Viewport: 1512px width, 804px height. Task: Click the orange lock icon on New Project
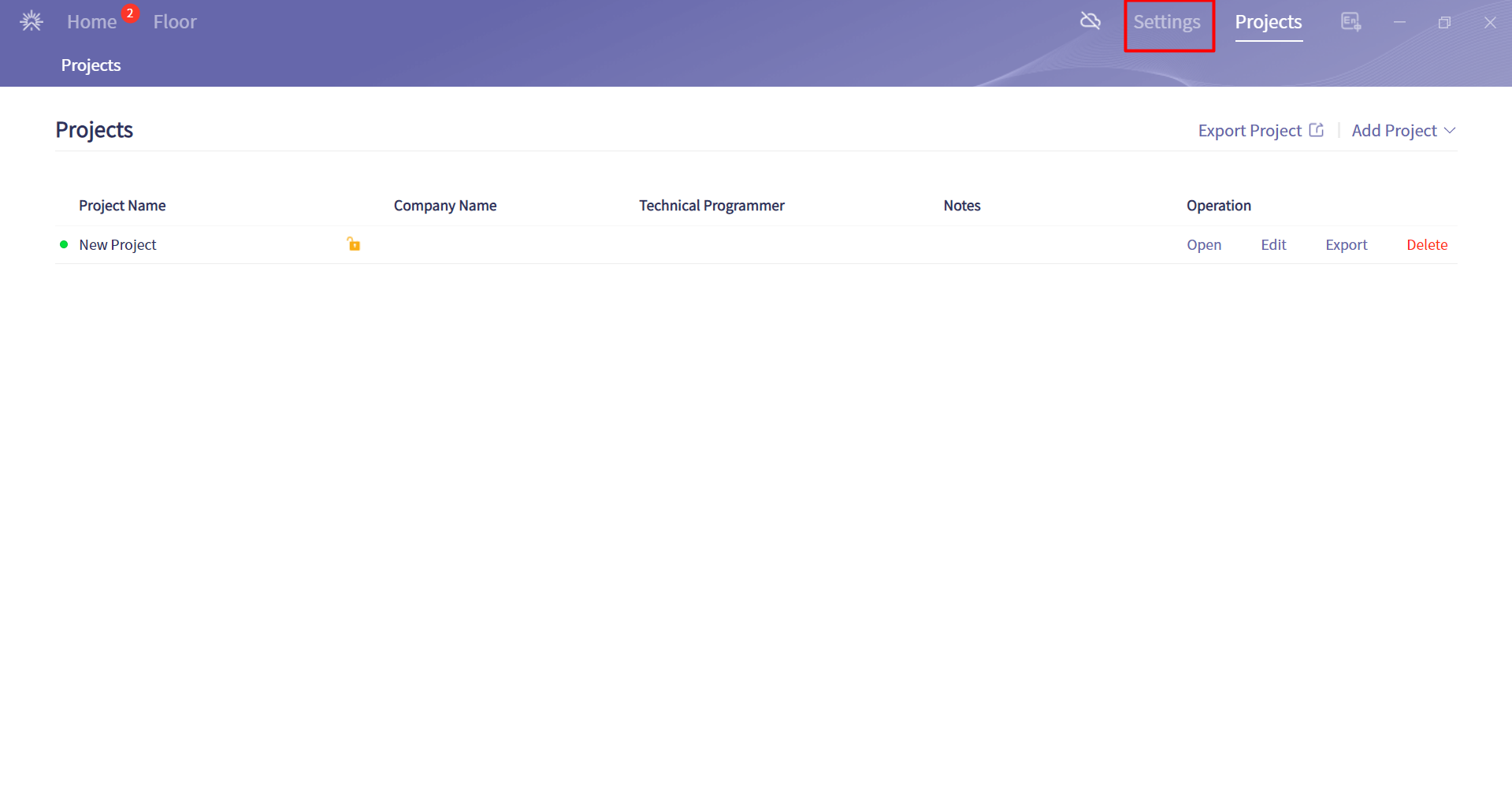(x=354, y=244)
